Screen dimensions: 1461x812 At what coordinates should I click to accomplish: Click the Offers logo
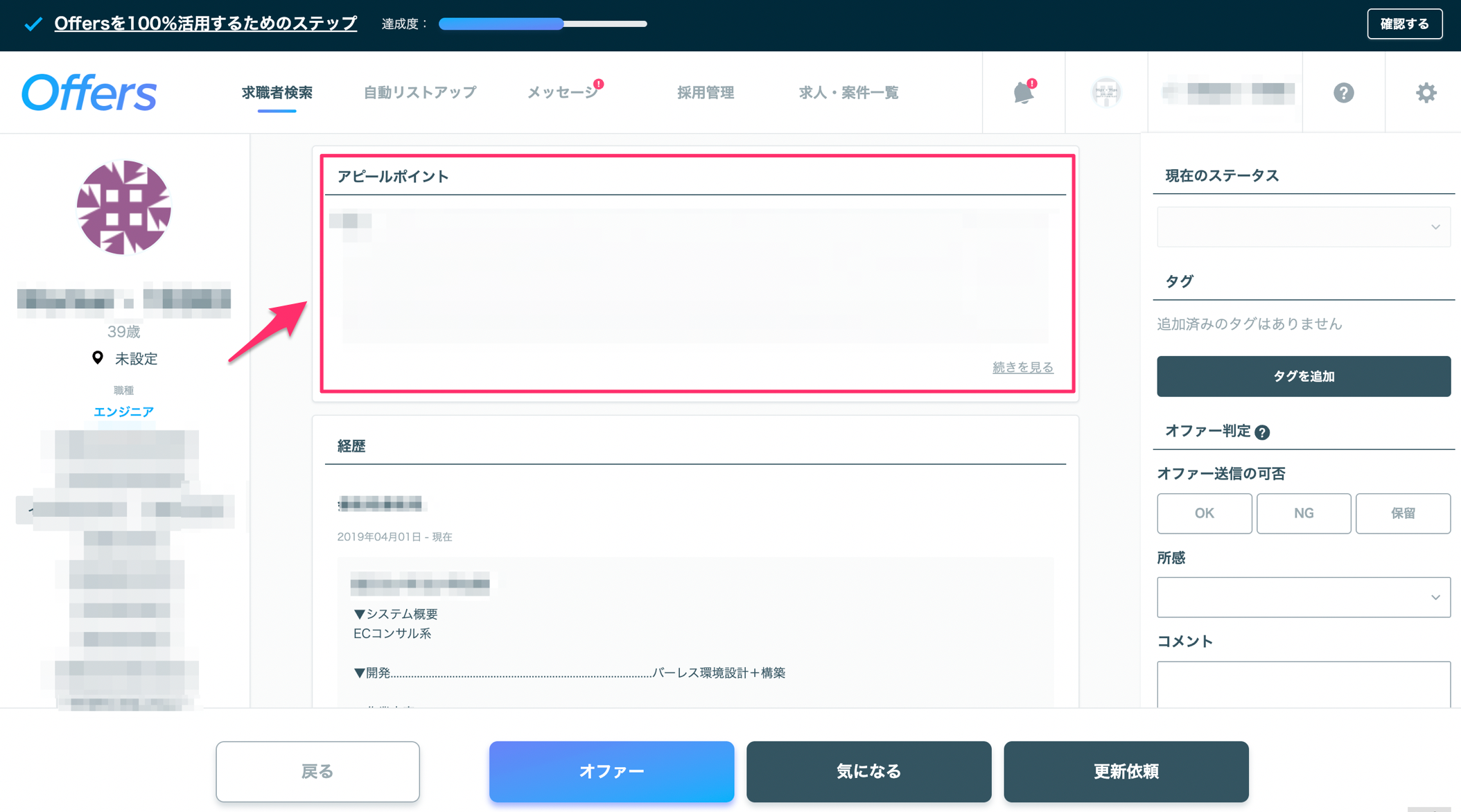click(x=89, y=92)
